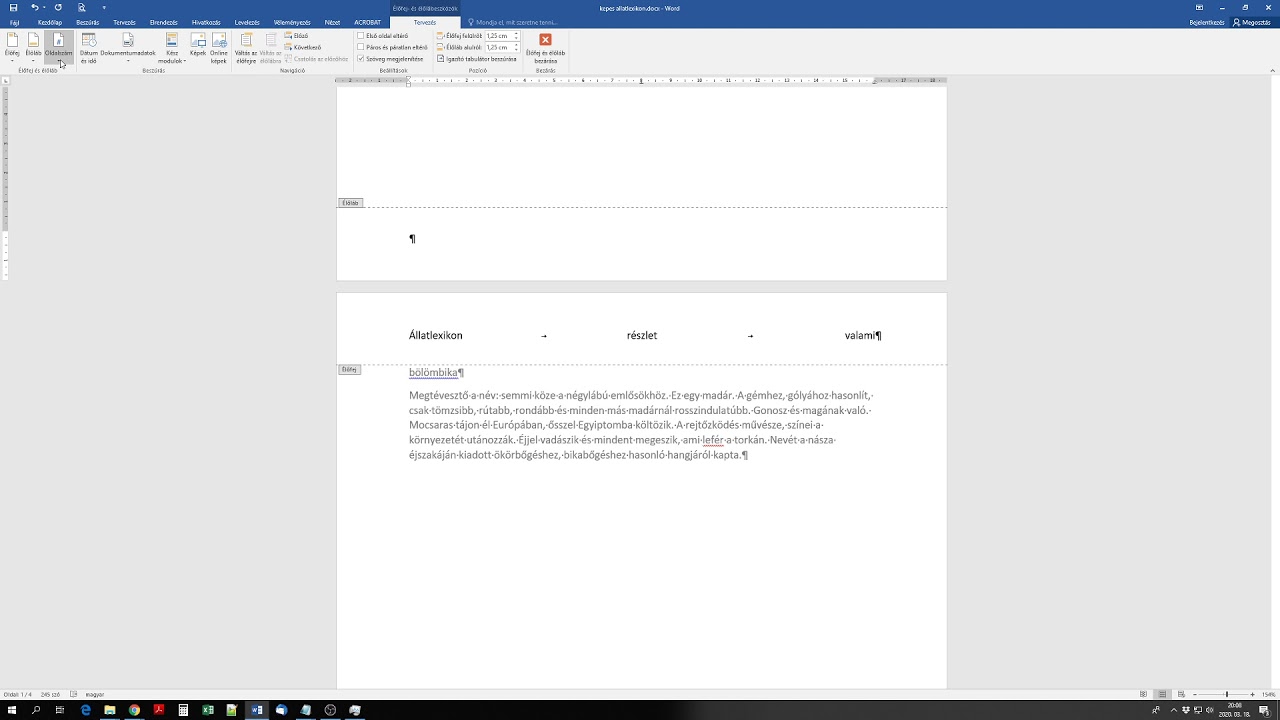Switch to Nézet tab
Screen dimensions: 1280x720
[332, 22]
